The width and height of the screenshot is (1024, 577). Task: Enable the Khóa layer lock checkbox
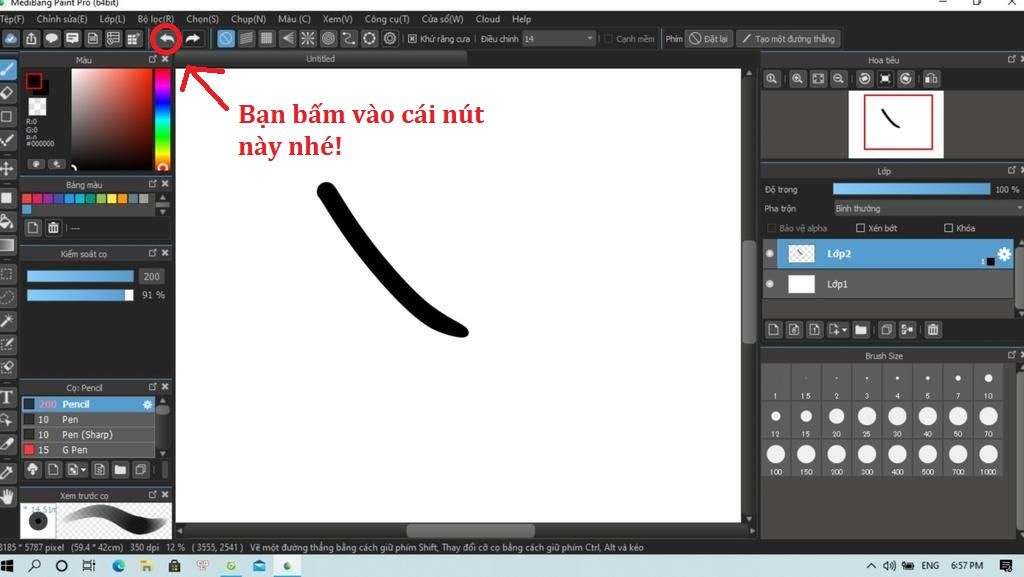(948, 228)
